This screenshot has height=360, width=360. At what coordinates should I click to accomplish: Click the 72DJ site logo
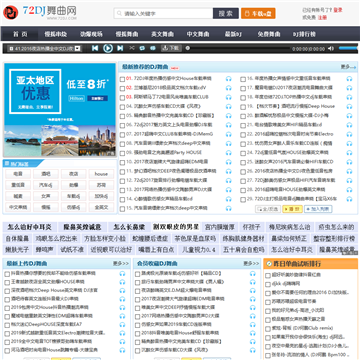tap(40, 12)
